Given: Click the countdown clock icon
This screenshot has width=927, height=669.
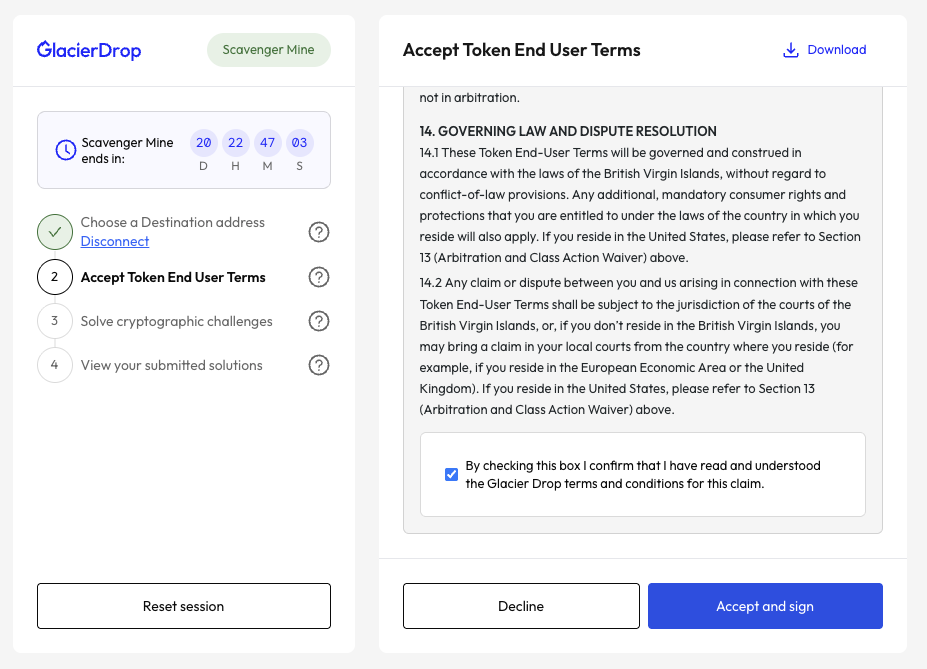Looking at the screenshot, I should 65,150.
